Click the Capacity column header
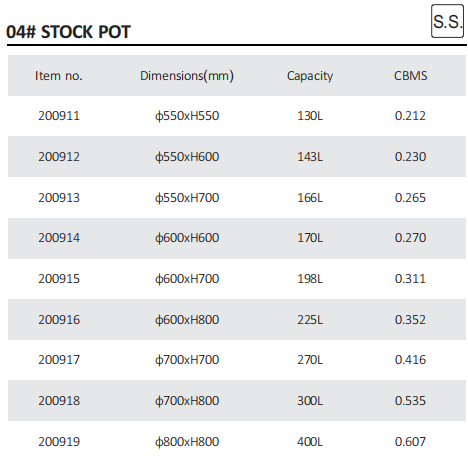Image resolution: width=468 pixels, height=462 pixels. point(310,76)
